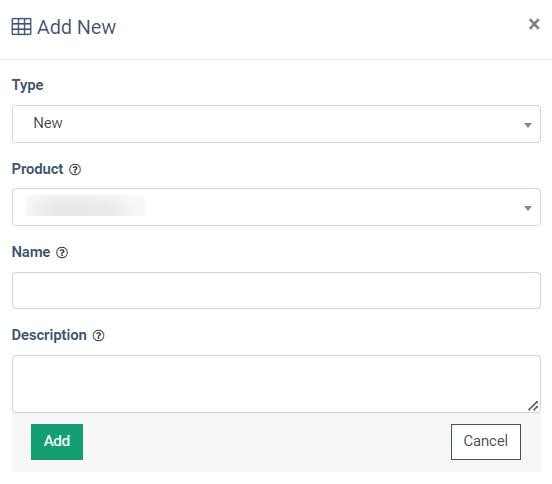Click the table grid icon beside Add New
Screen dimensions: 552x484
click(x=21, y=27)
